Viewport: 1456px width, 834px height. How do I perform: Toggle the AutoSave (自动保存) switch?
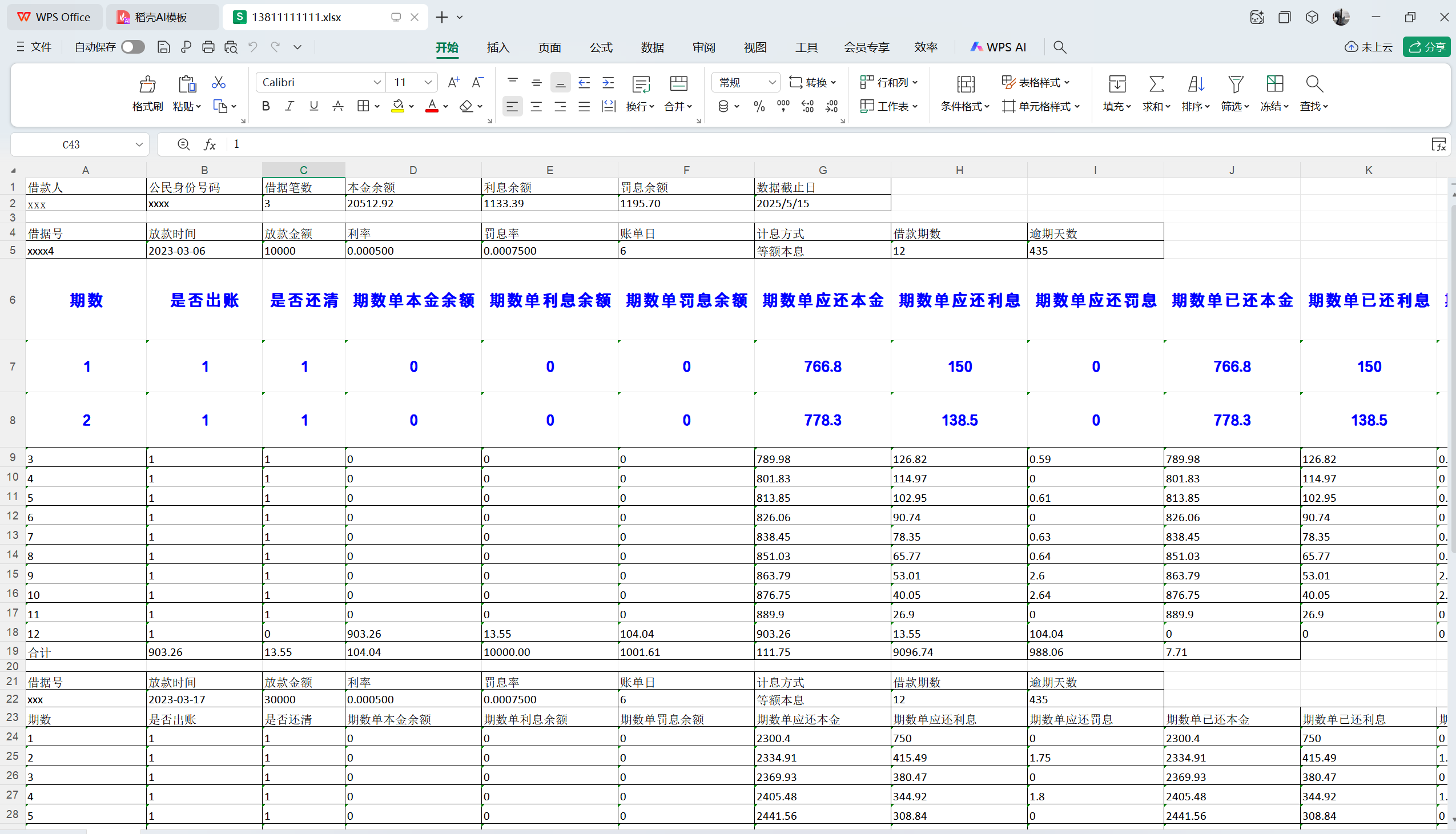coord(133,47)
